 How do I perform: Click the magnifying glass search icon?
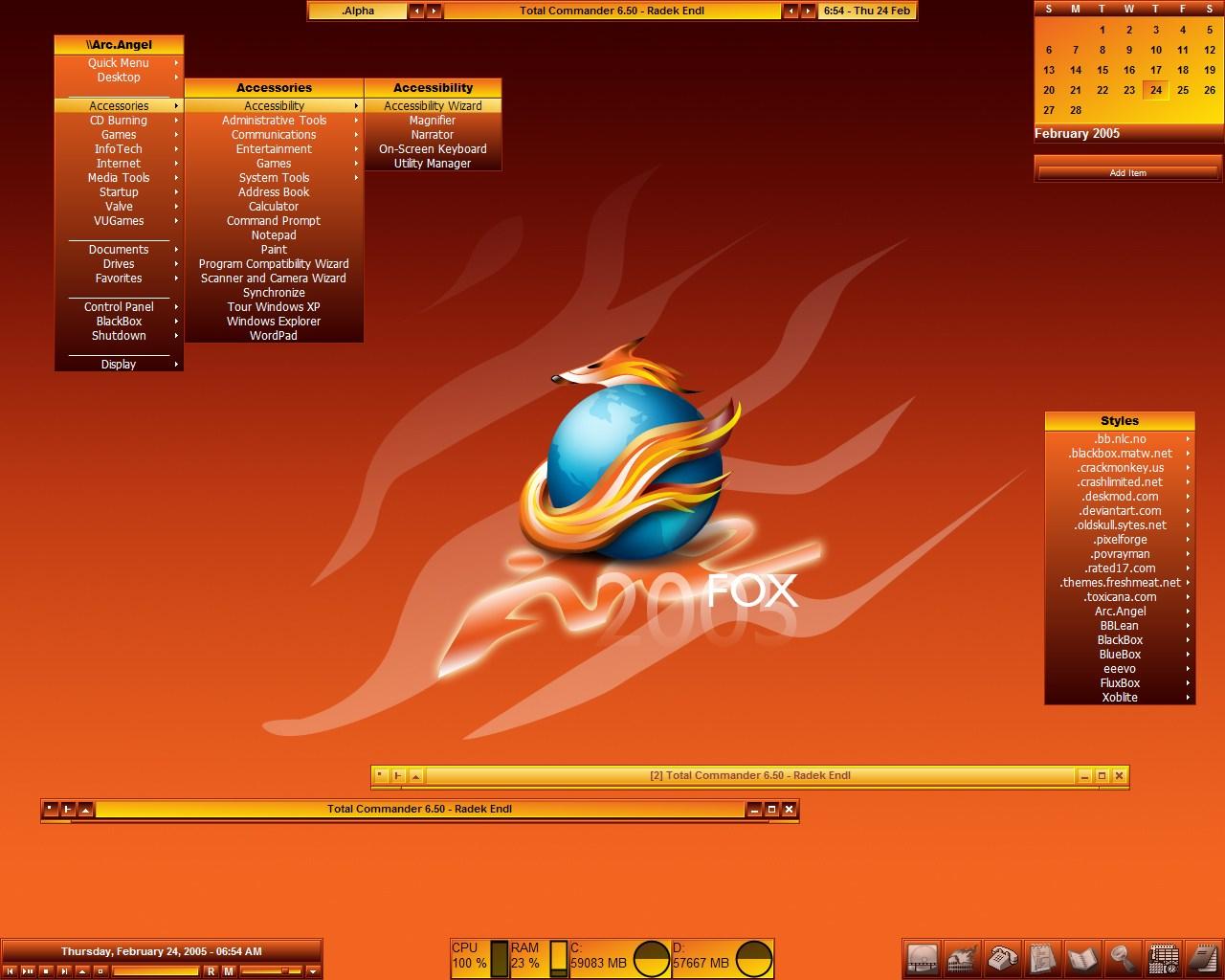(1123, 958)
